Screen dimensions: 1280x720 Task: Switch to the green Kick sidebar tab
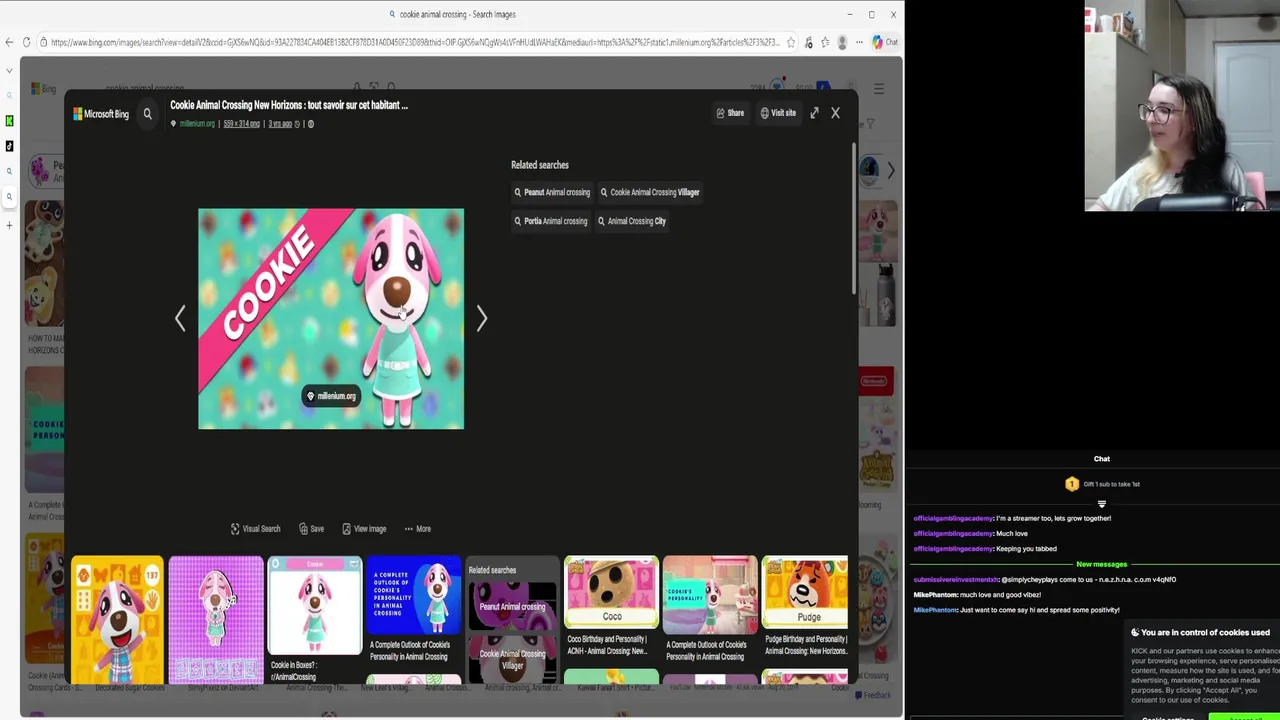pos(9,121)
